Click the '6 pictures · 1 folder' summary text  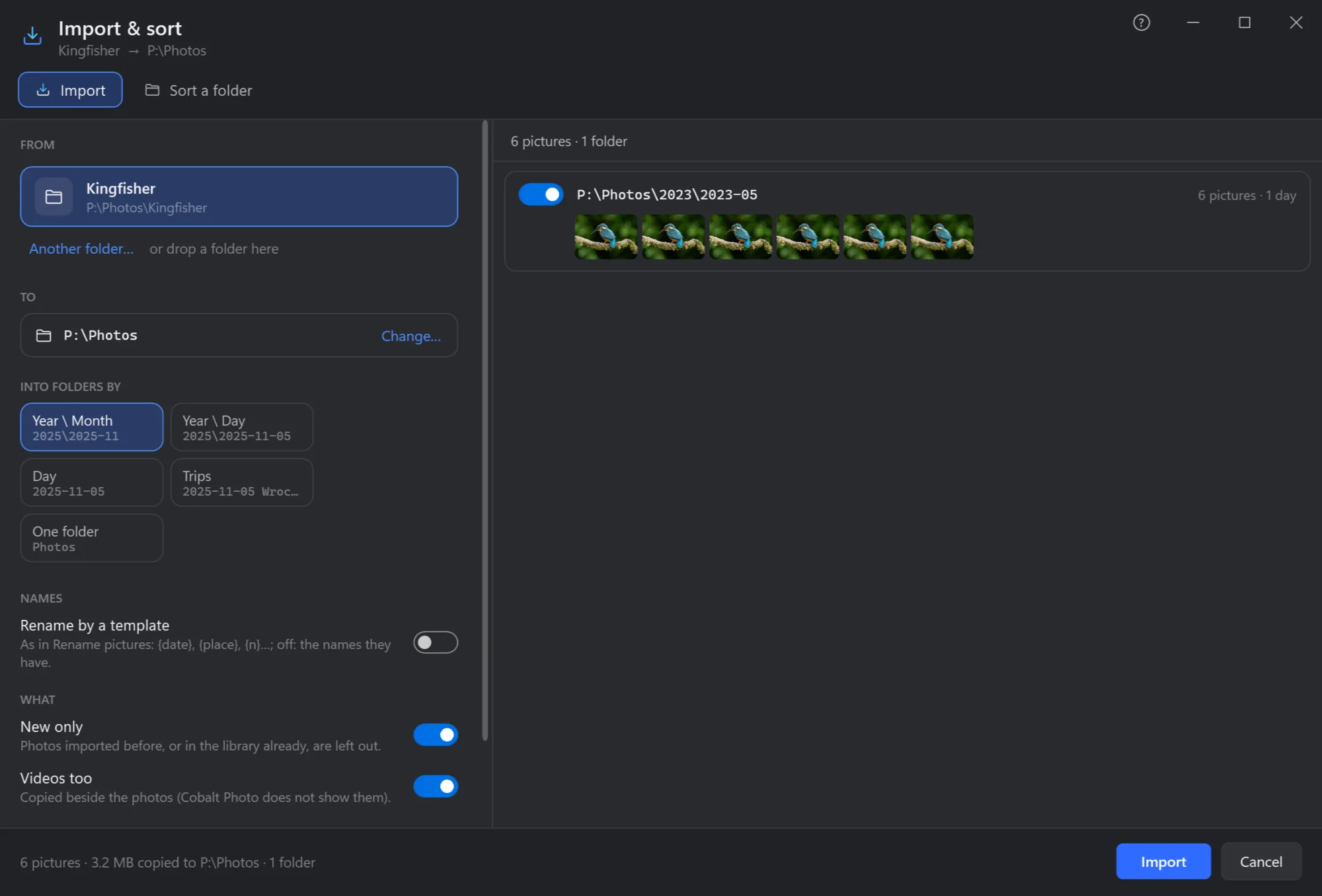click(x=568, y=141)
